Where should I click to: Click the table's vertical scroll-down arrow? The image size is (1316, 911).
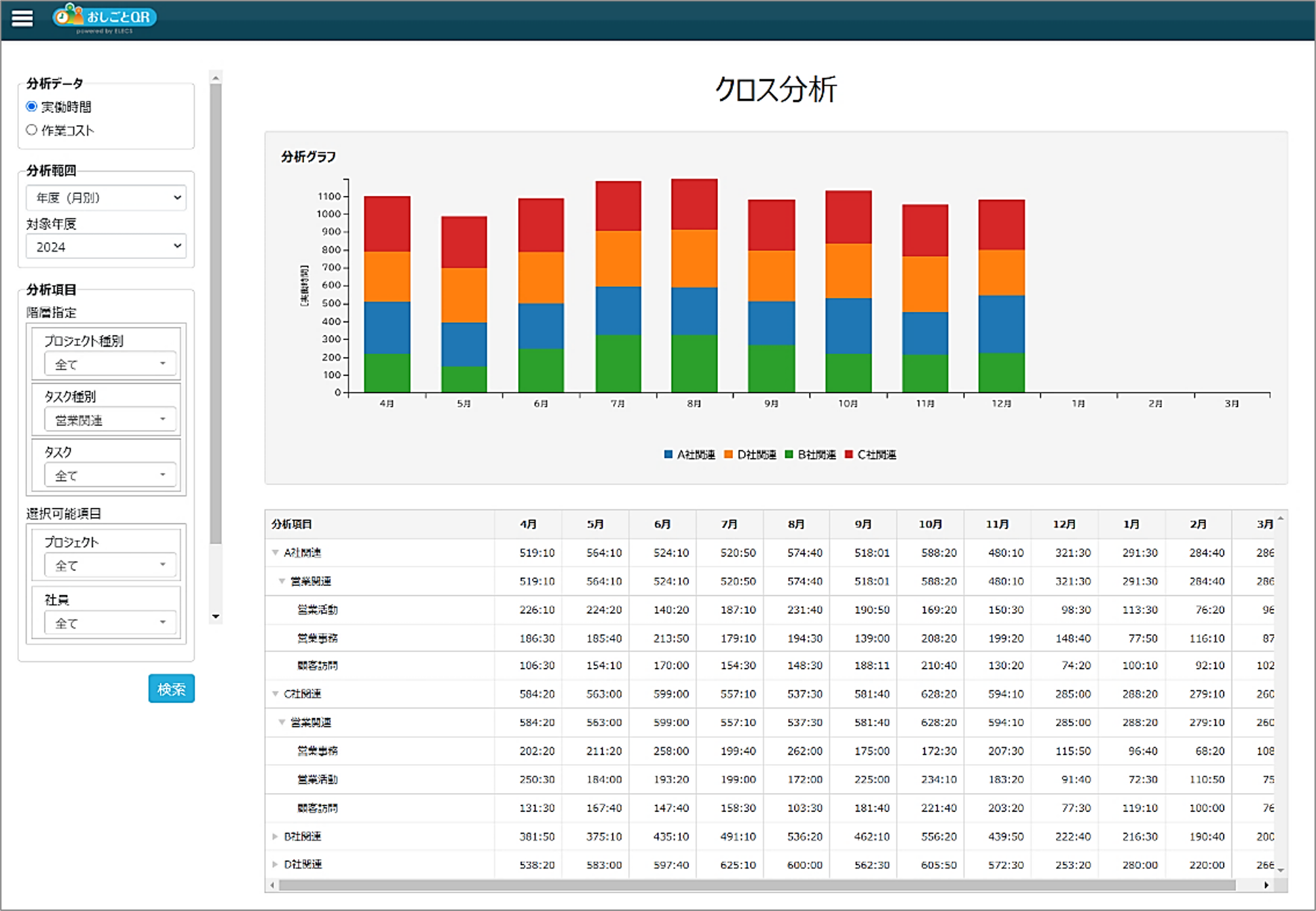[x=1281, y=870]
